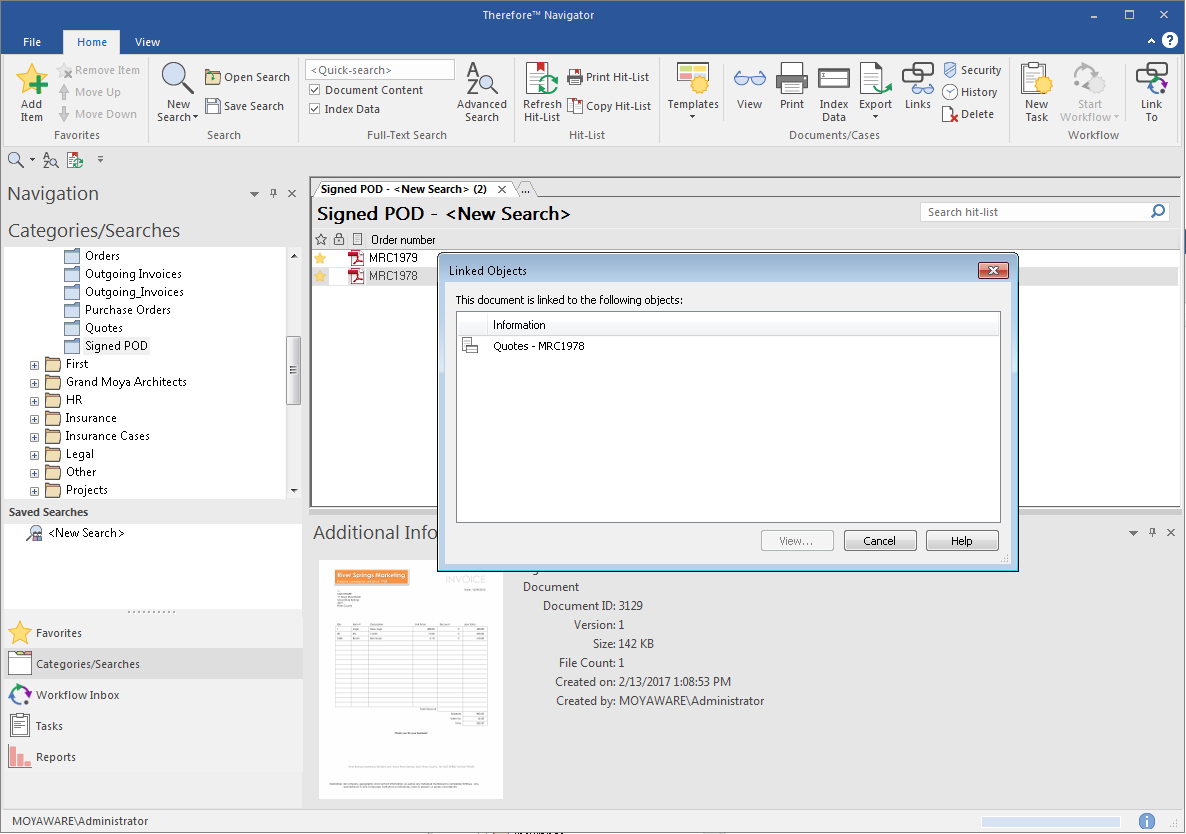Toggle the favorite star on MRC1979
This screenshot has width=1186, height=834.
pos(320,257)
